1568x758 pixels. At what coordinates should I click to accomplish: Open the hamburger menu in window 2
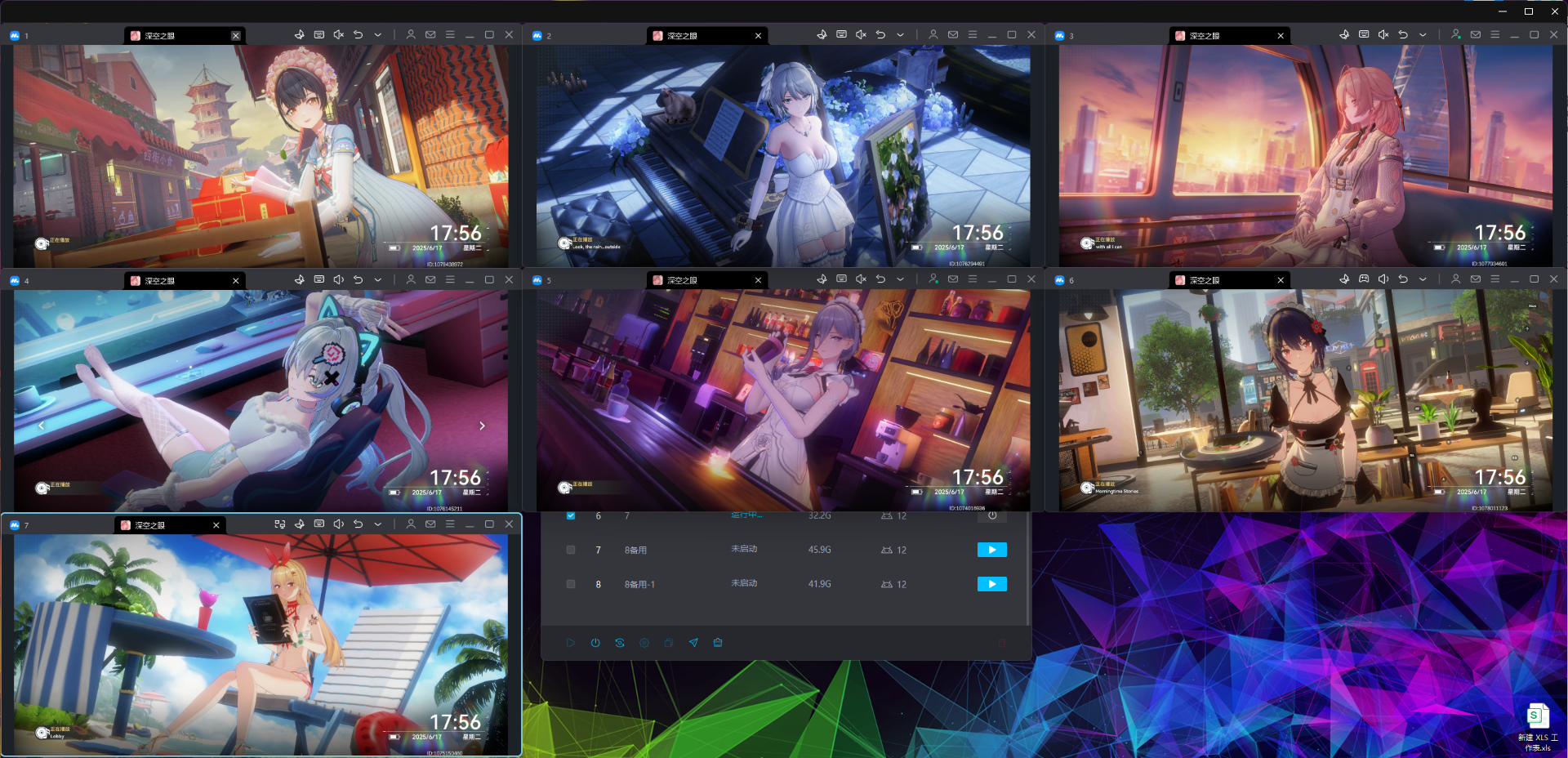973,35
